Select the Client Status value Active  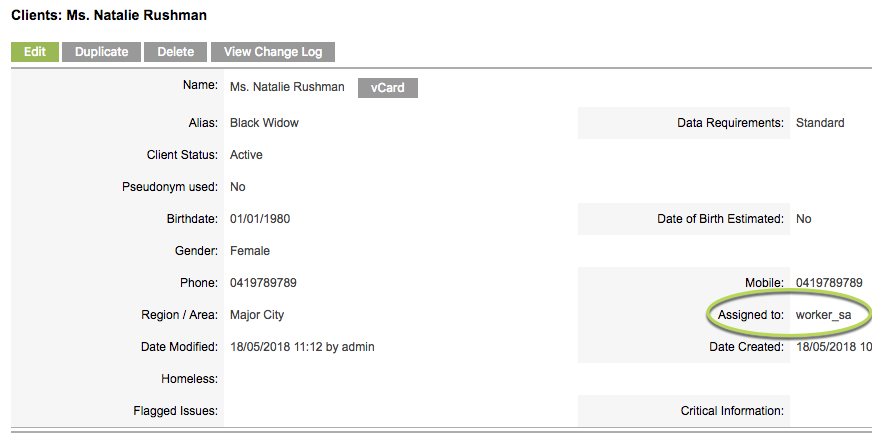tap(246, 155)
